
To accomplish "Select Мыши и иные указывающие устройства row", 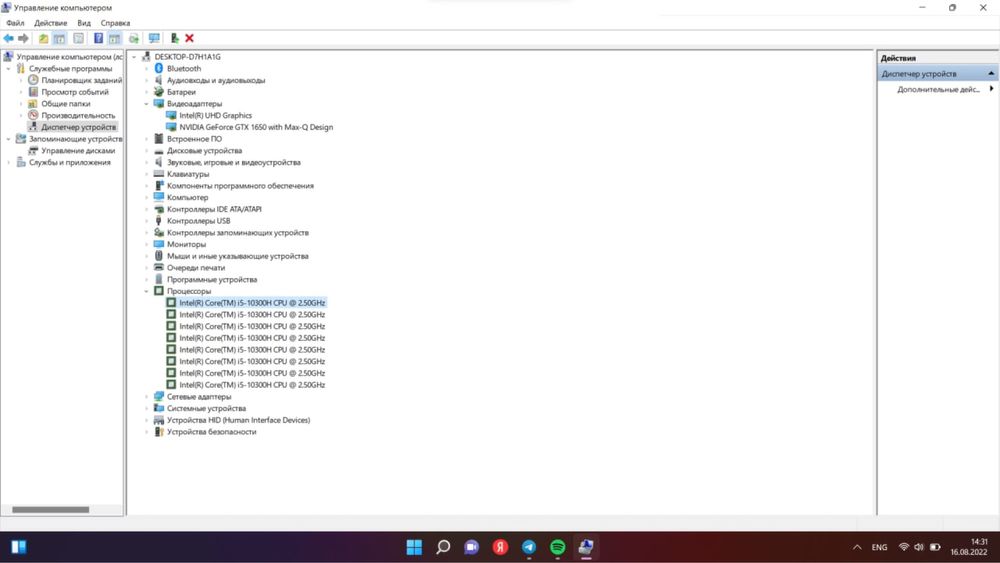I will pos(237,256).
